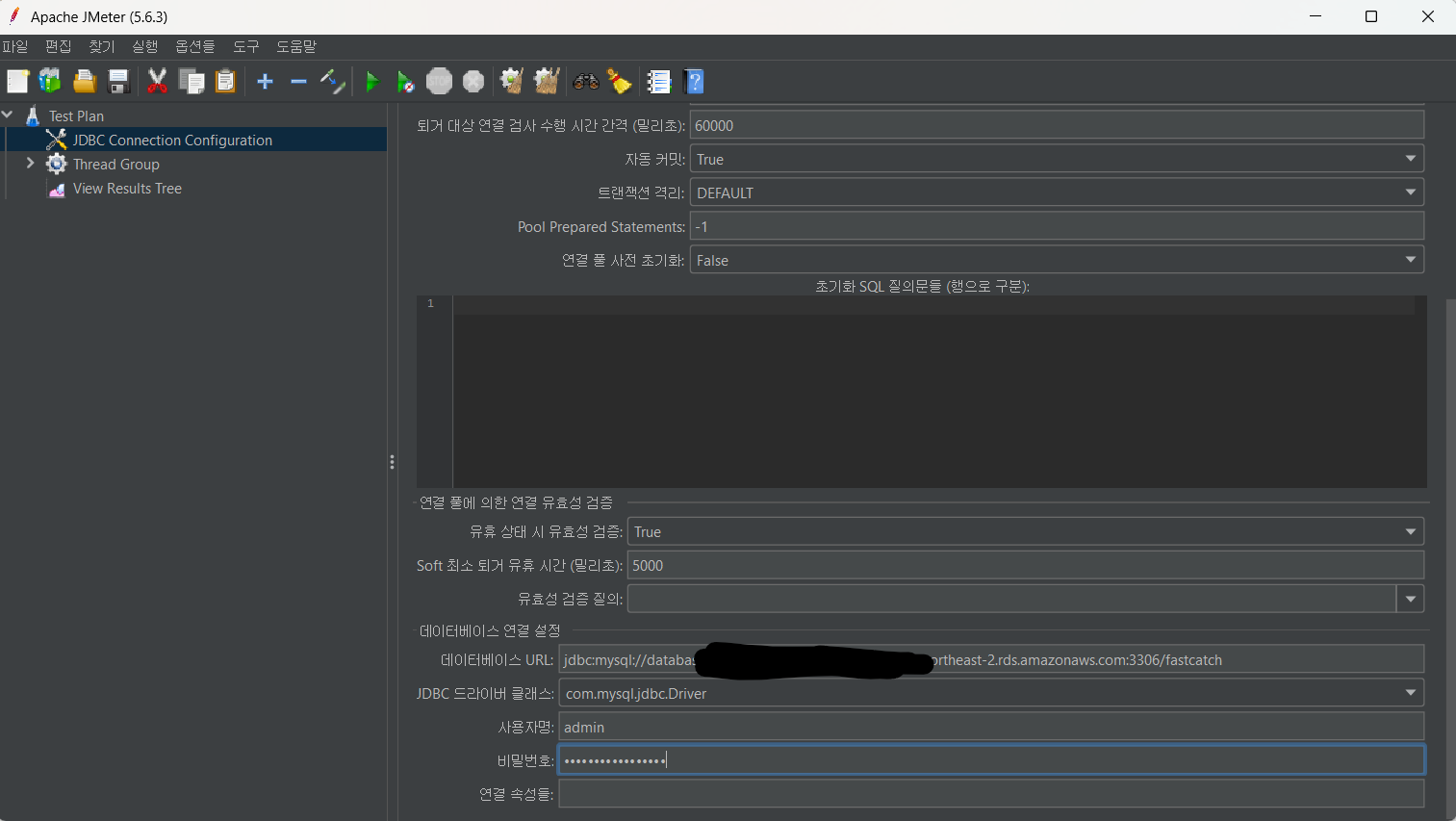The height and width of the screenshot is (821, 1456).
Task: Open a test plan file
Action: pos(85,82)
